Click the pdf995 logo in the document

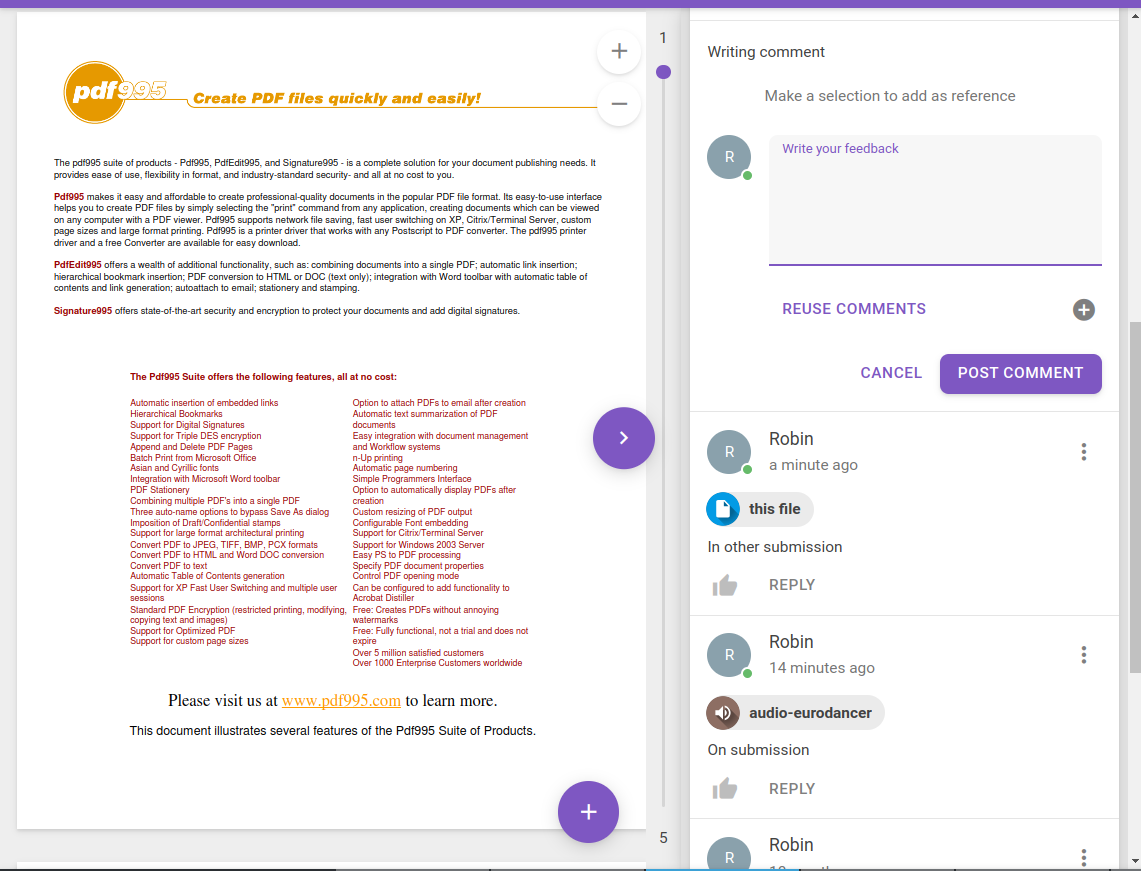click(115, 92)
